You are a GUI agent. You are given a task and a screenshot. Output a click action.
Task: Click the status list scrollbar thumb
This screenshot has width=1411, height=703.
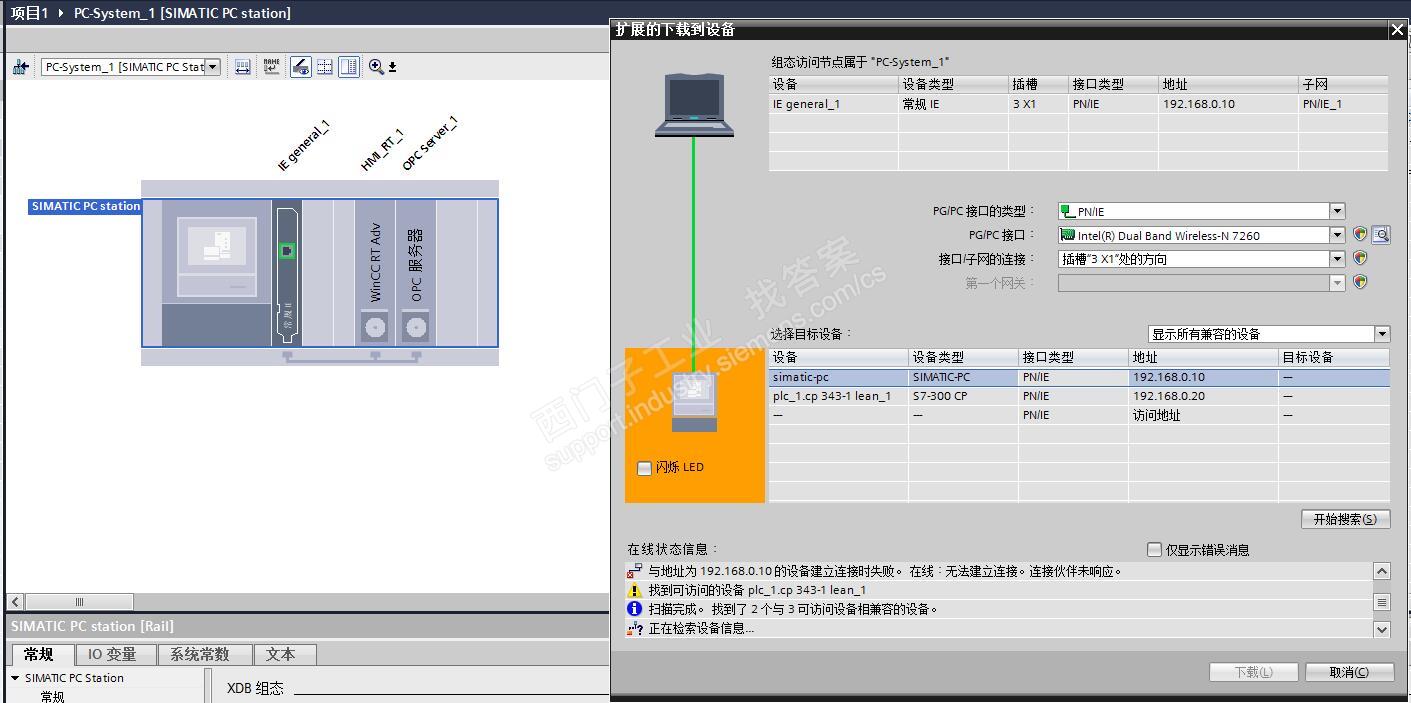pos(1382,602)
